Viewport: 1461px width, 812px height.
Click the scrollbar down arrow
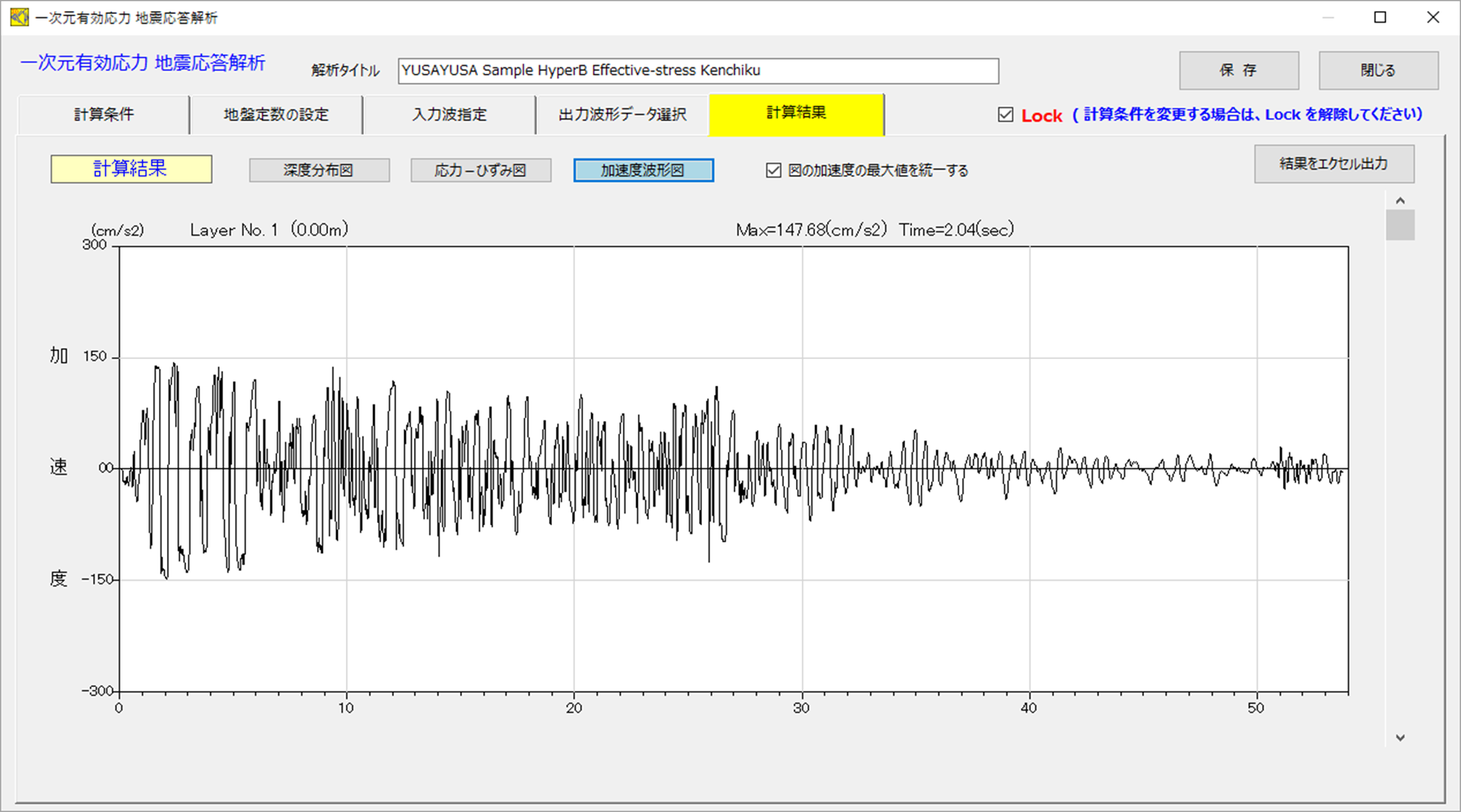click(x=1400, y=737)
